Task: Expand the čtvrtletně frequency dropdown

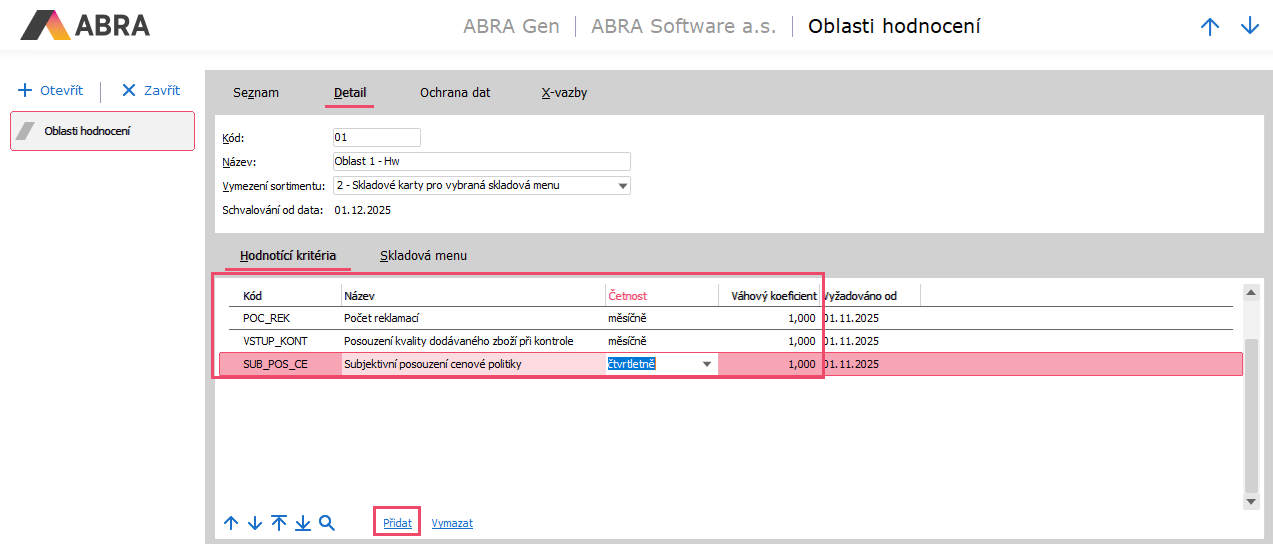Action: pos(707,365)
